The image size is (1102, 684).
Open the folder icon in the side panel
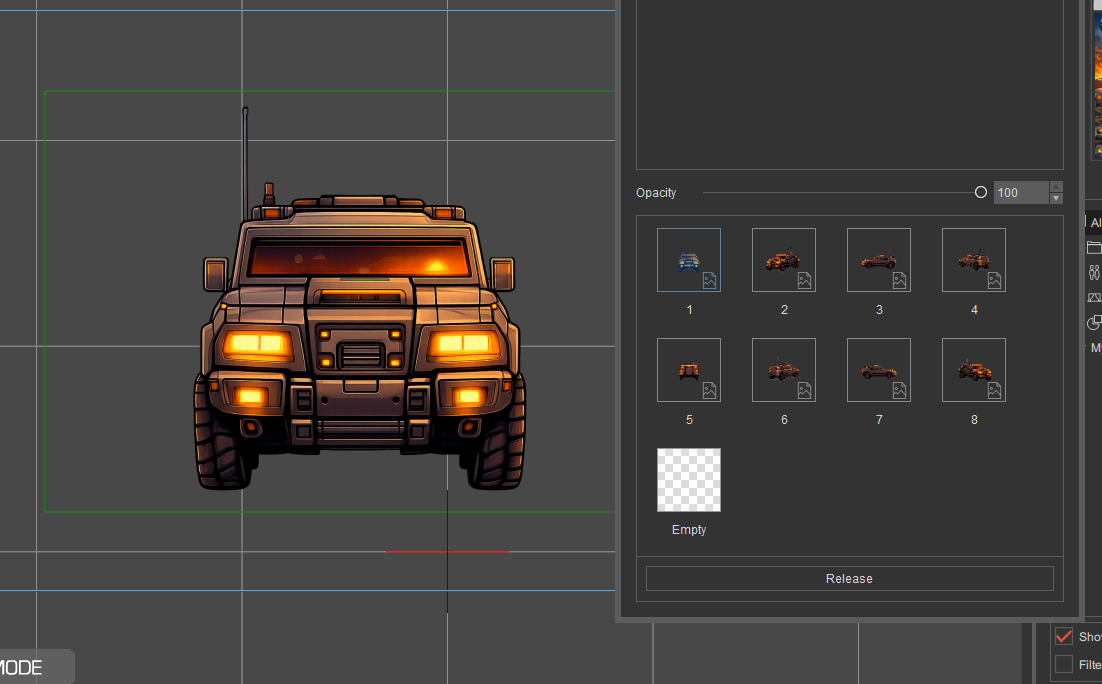(1094, 247)
